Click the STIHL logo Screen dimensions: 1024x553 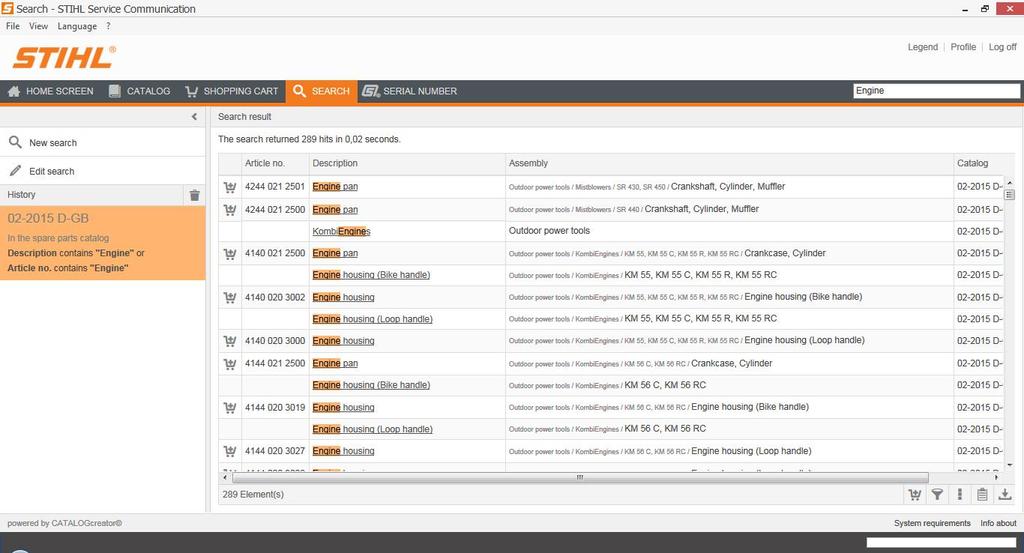(x=64, y=57)
